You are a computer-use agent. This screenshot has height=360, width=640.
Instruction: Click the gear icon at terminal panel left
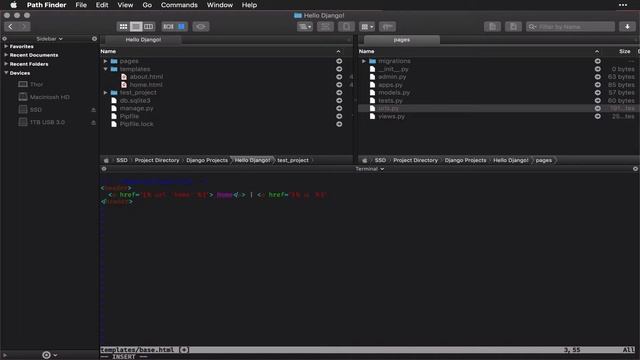(x=104, y=169)
